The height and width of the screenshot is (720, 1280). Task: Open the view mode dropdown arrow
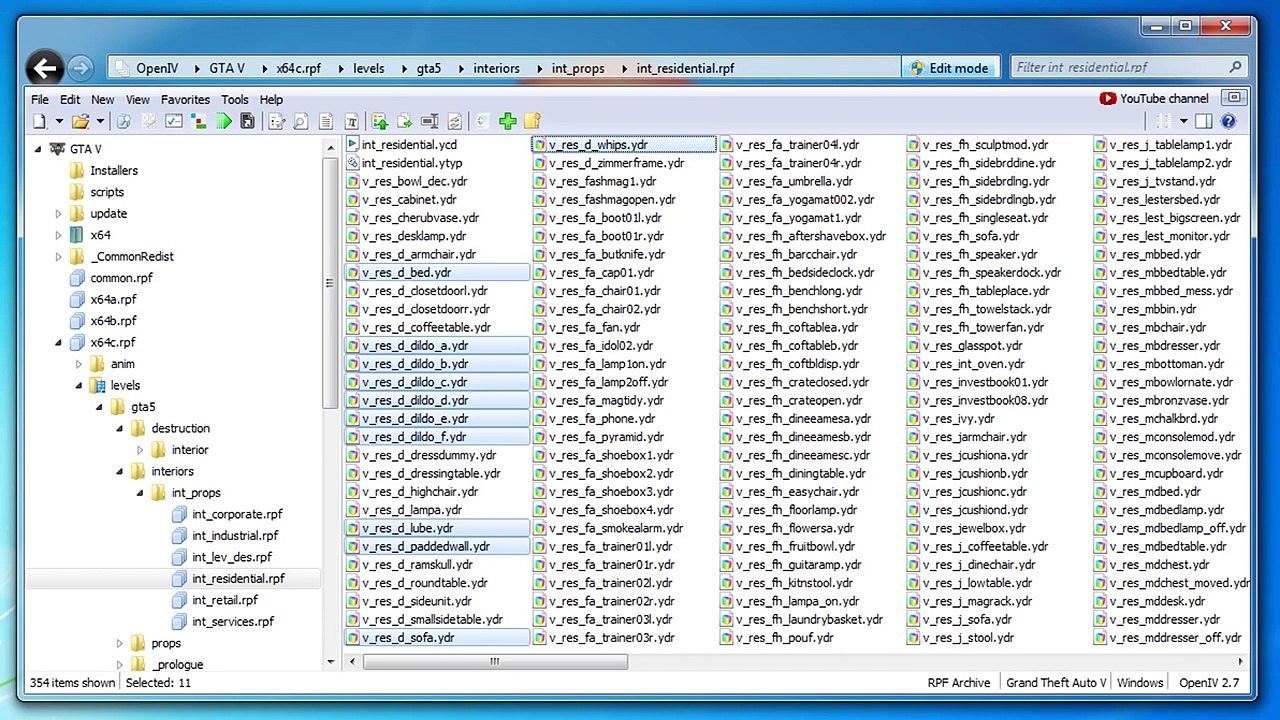1183,121
